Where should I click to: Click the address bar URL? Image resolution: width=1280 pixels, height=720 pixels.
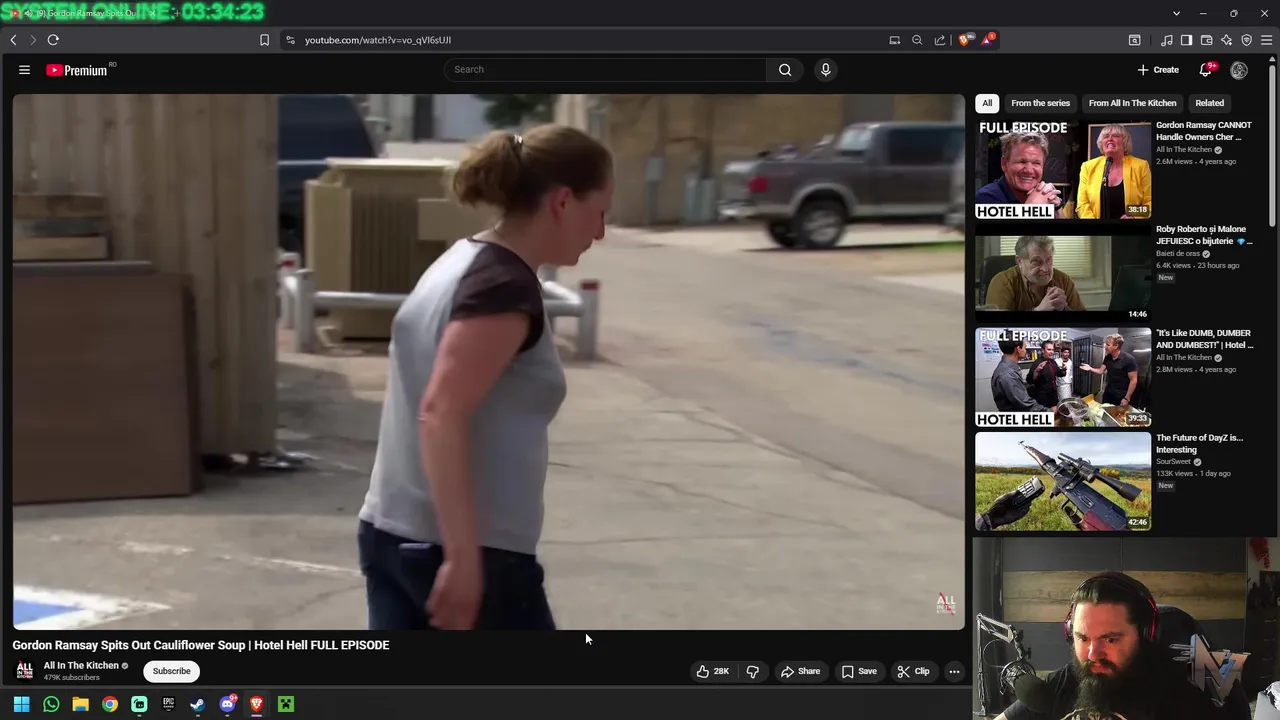[x=378, y=40]
